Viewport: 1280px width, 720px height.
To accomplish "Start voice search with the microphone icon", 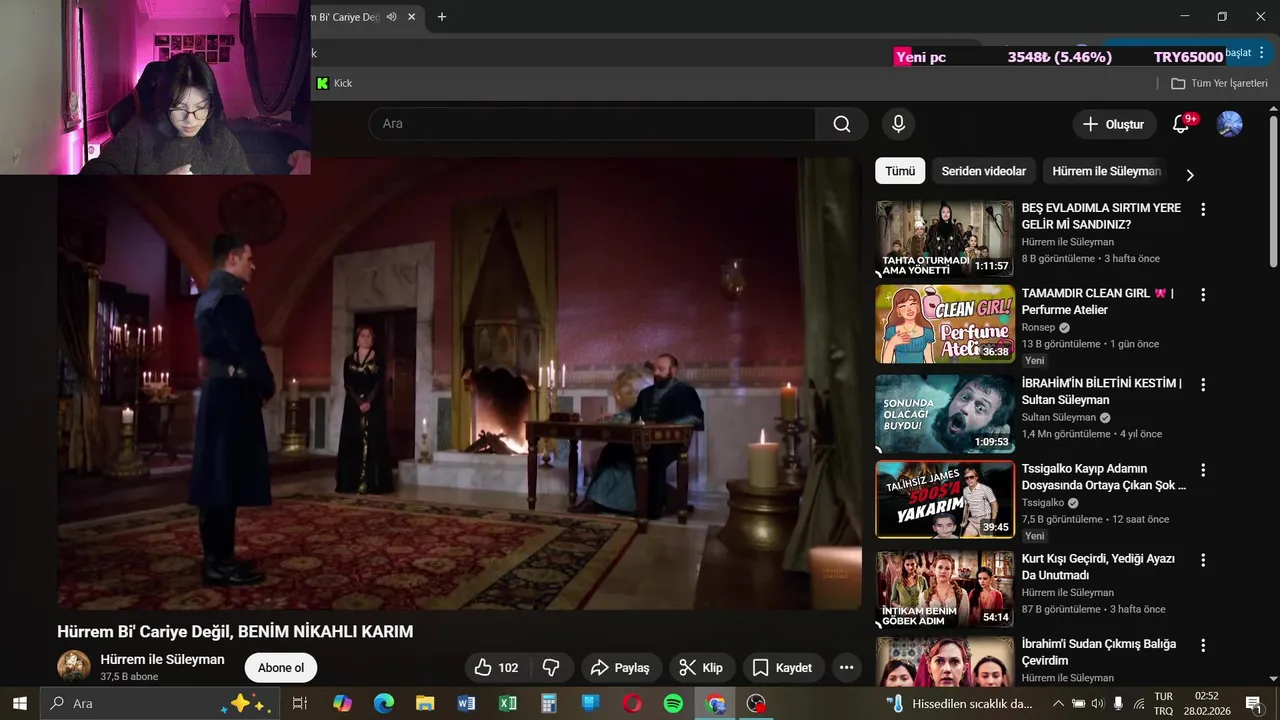I will click(x=898, y=124).
